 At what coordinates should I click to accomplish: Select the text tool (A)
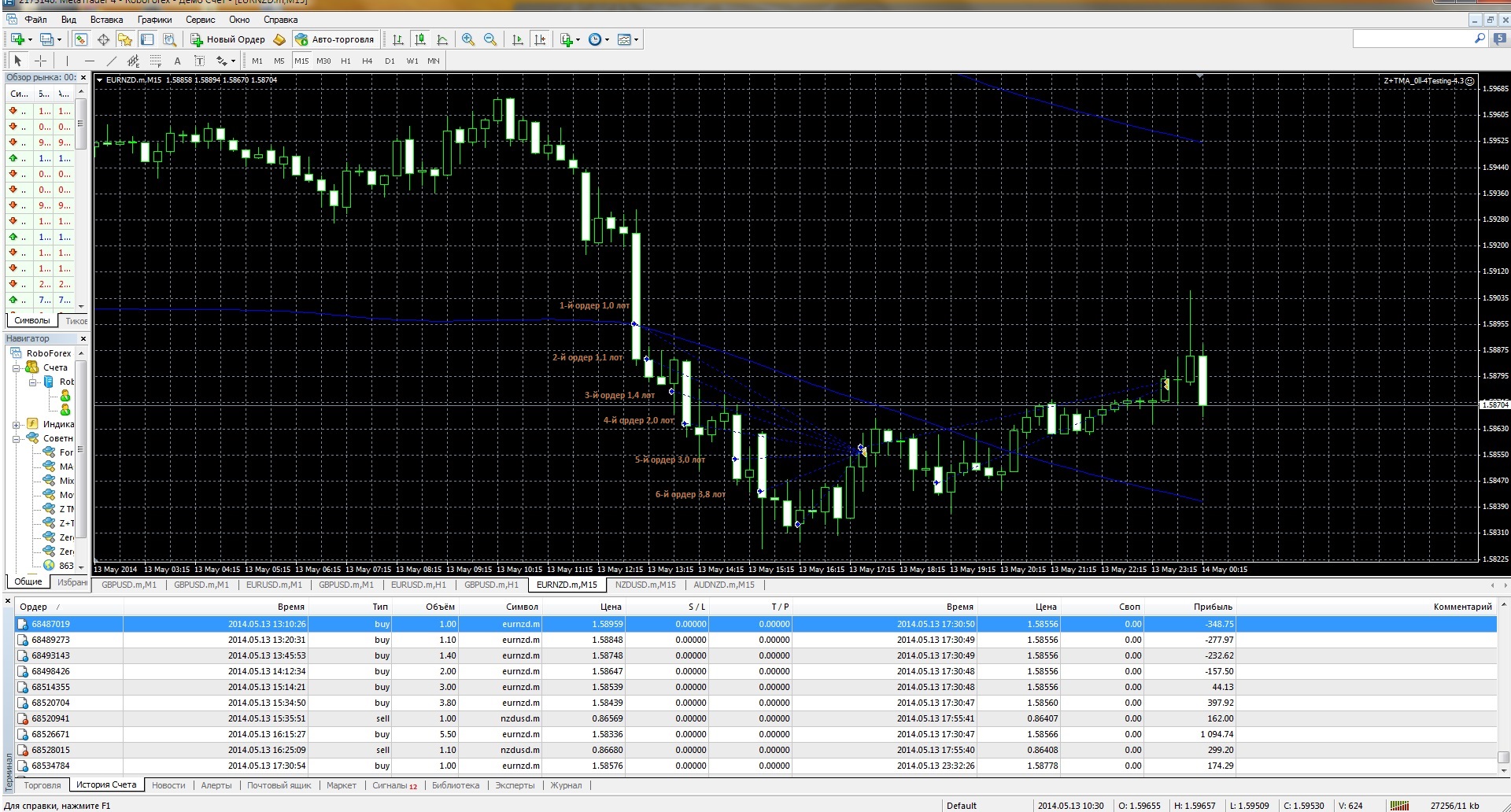tap(177, 61)
